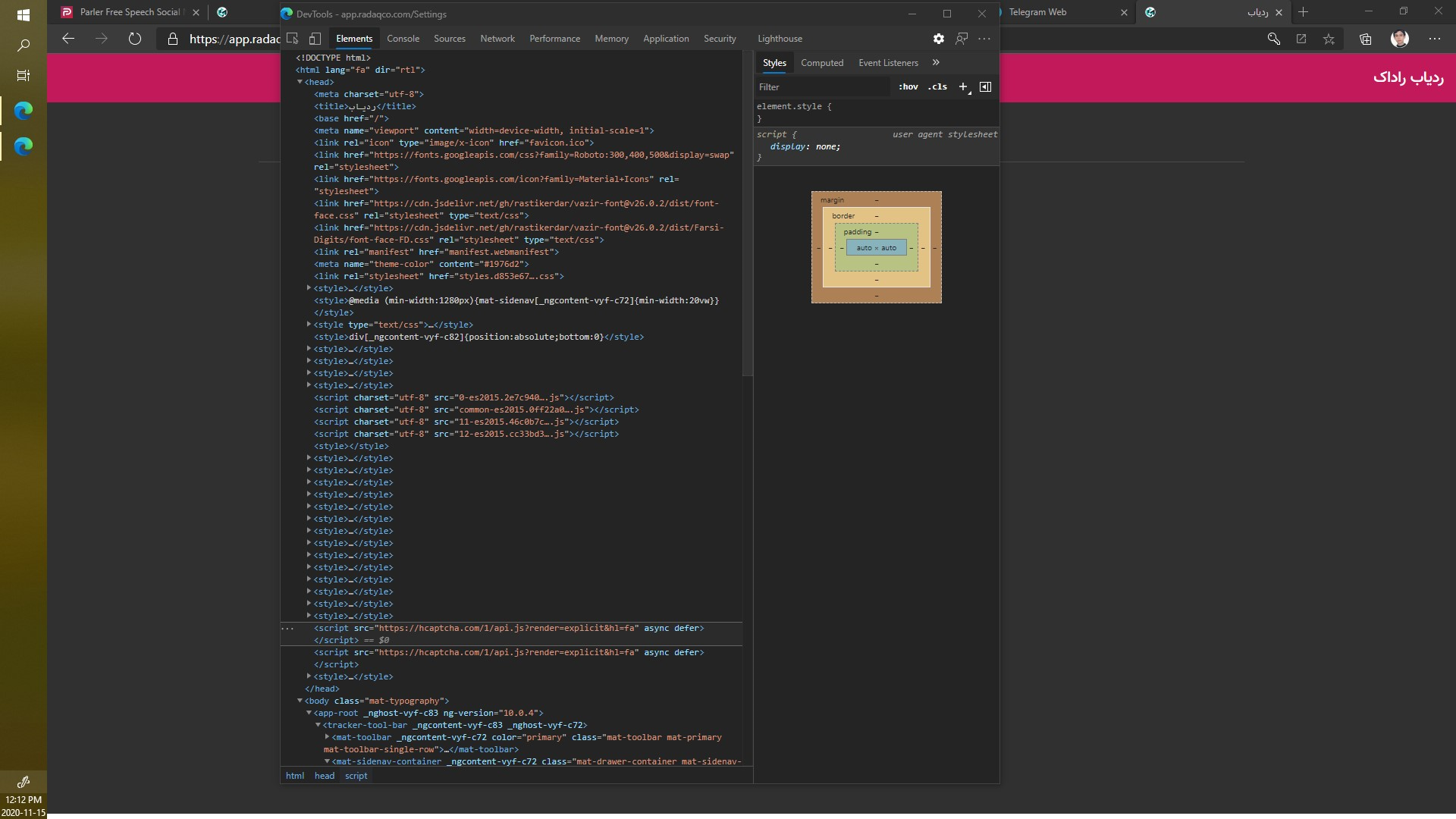Open the customize DevTools menu (three dots)
This screenshot has width=1456, height=819.
click(985, 39)
